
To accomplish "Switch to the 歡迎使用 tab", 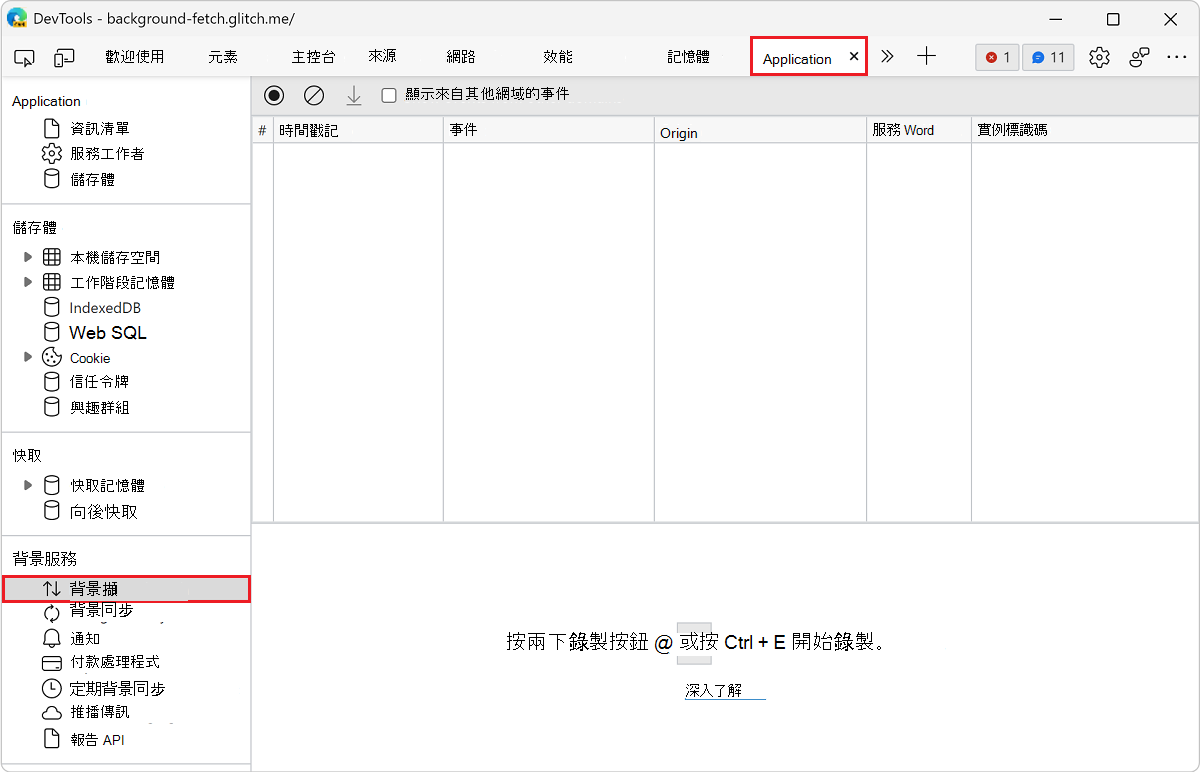I will point(134,57).
